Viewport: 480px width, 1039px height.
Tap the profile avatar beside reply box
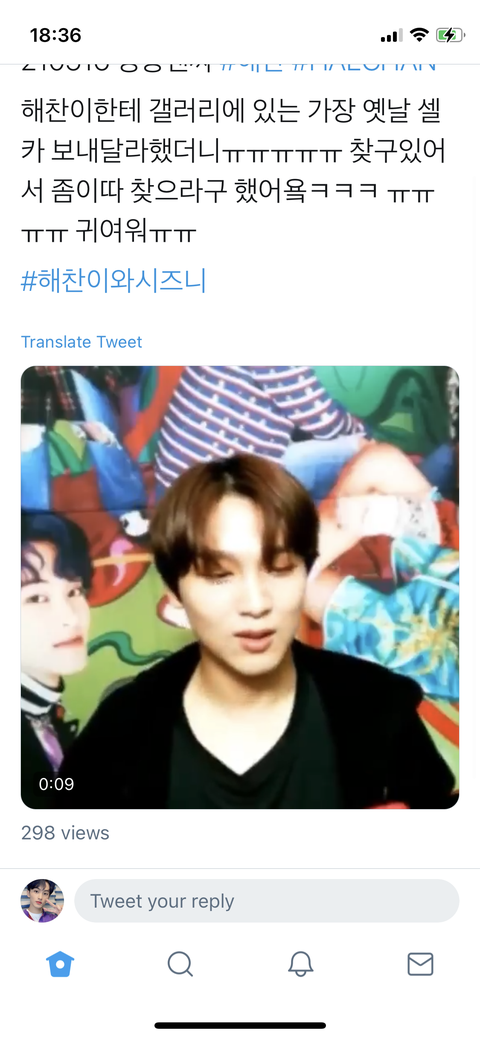[x=42, y=901]
